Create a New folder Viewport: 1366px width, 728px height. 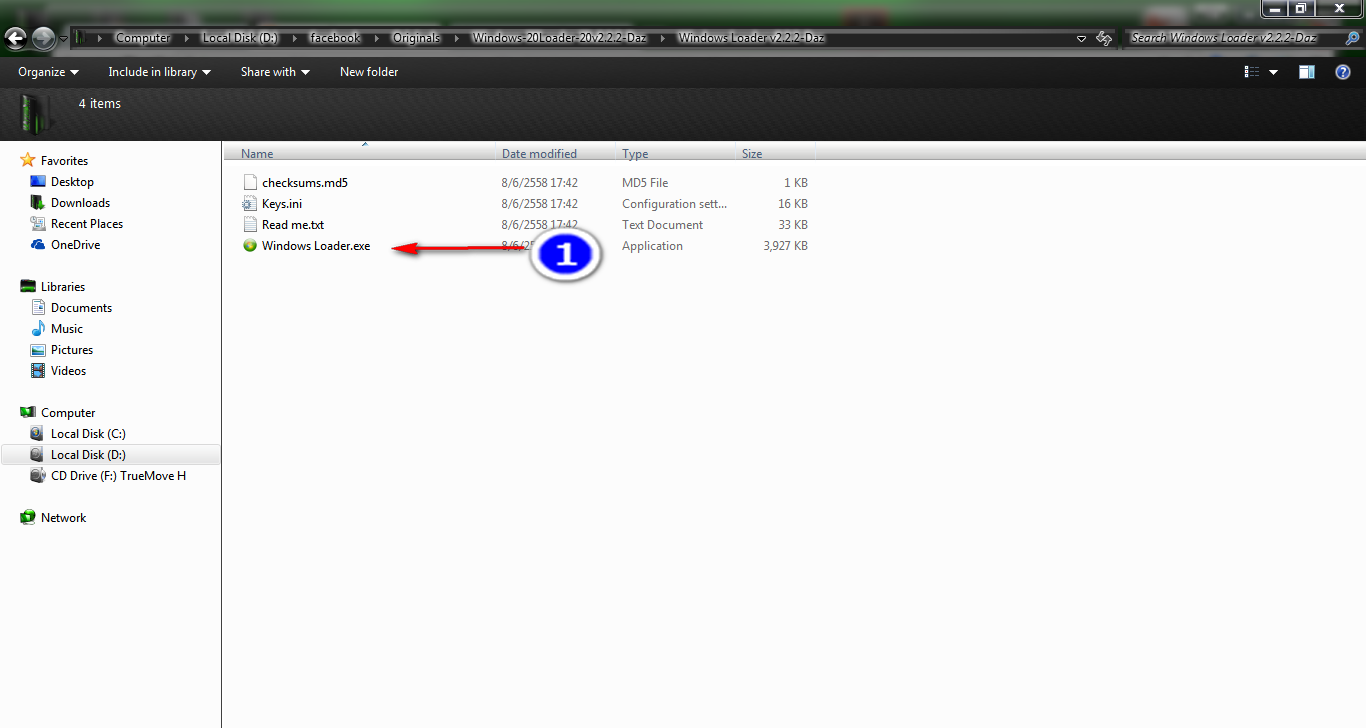click(369, 72)
